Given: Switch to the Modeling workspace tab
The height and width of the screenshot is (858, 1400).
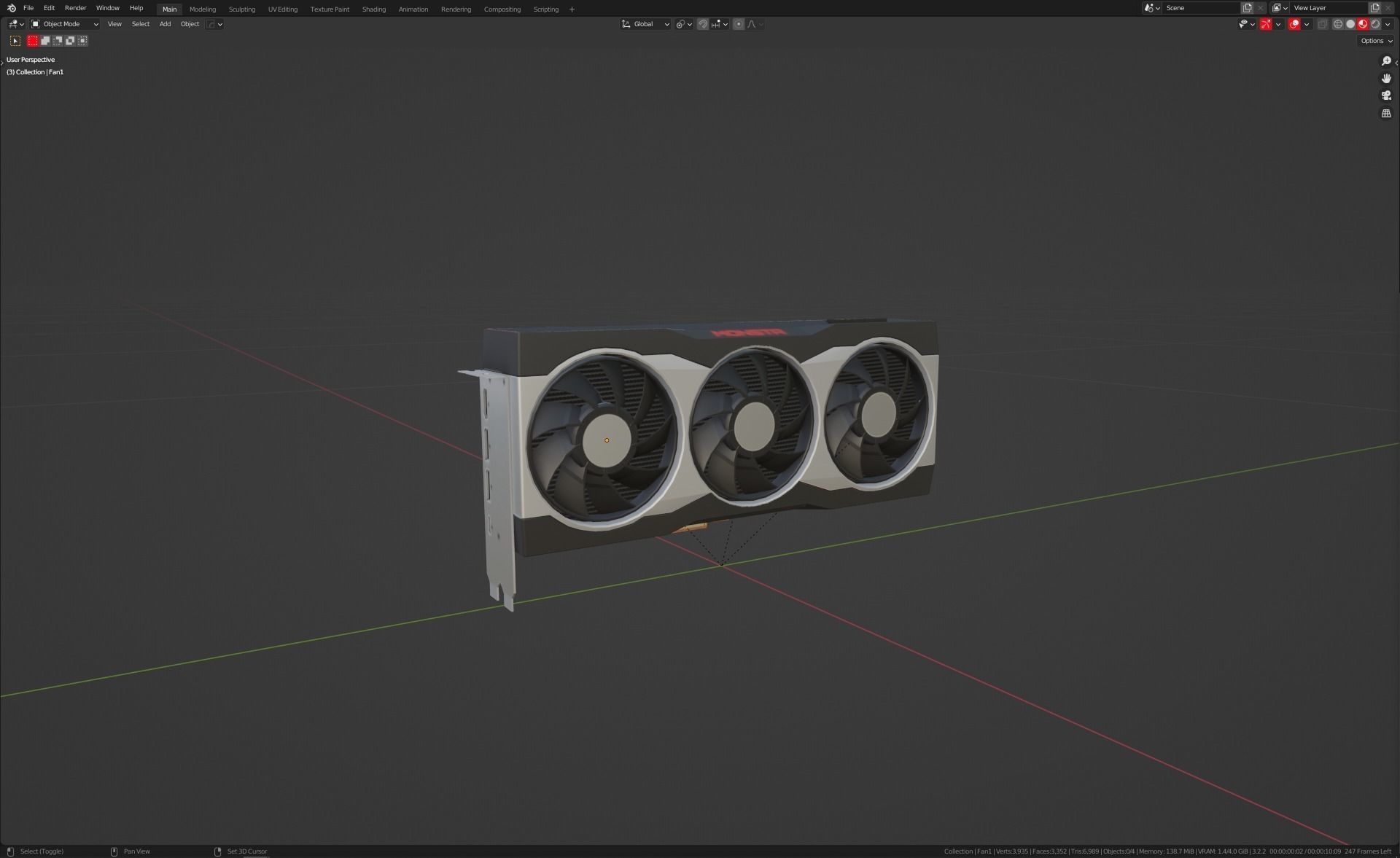Looking at the screenshot, I should point(203,9).
